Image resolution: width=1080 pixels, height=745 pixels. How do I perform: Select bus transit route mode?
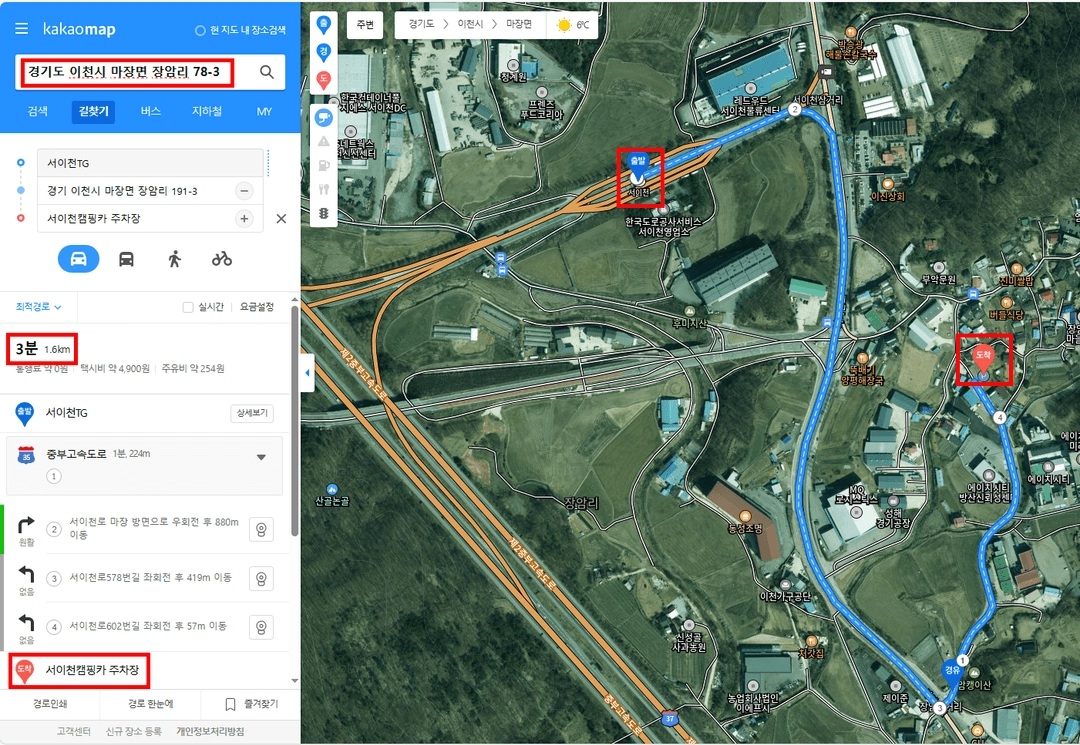pyautogui.click(x=126, y=259)
